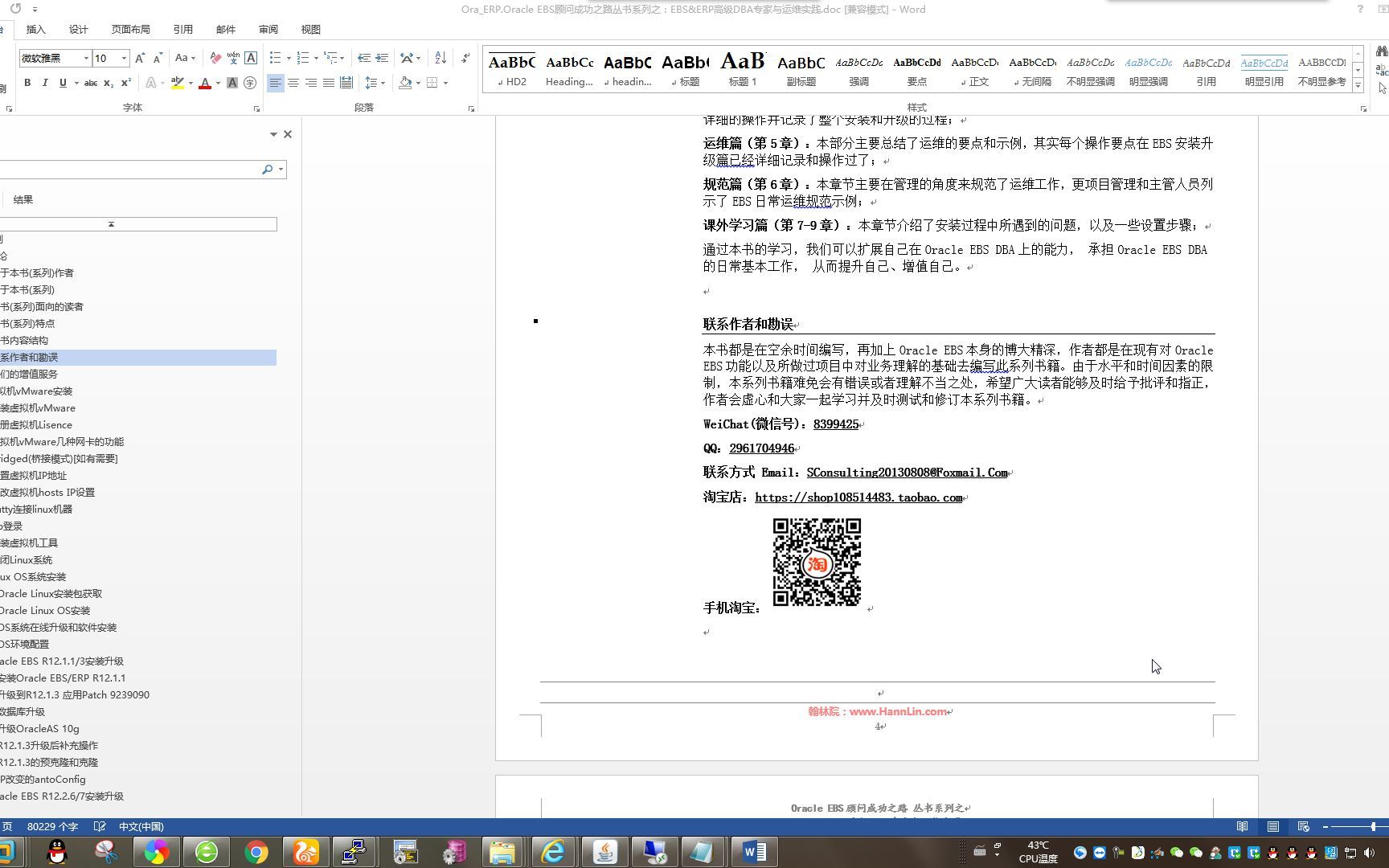This screenshot has height=868, width=1389.
Task: Show paragraph marks icon
Action: 465,58
